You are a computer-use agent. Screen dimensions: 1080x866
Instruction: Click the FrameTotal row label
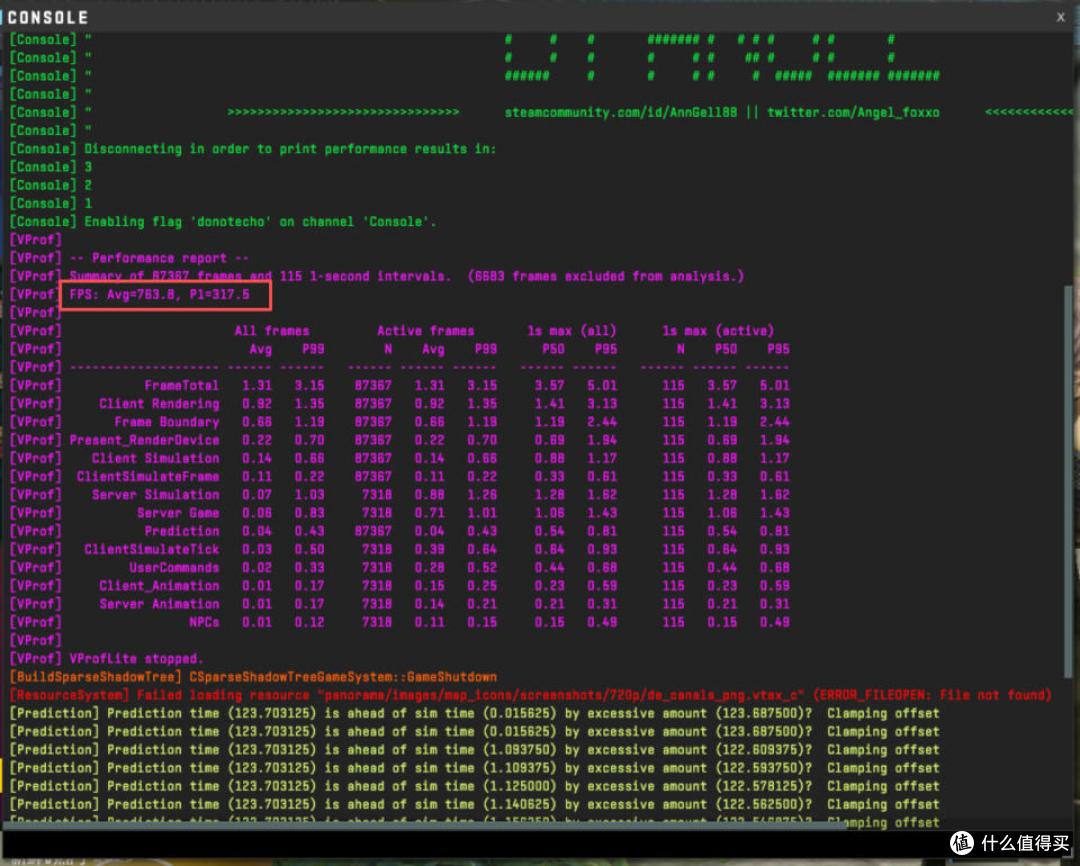pos(182,386)
